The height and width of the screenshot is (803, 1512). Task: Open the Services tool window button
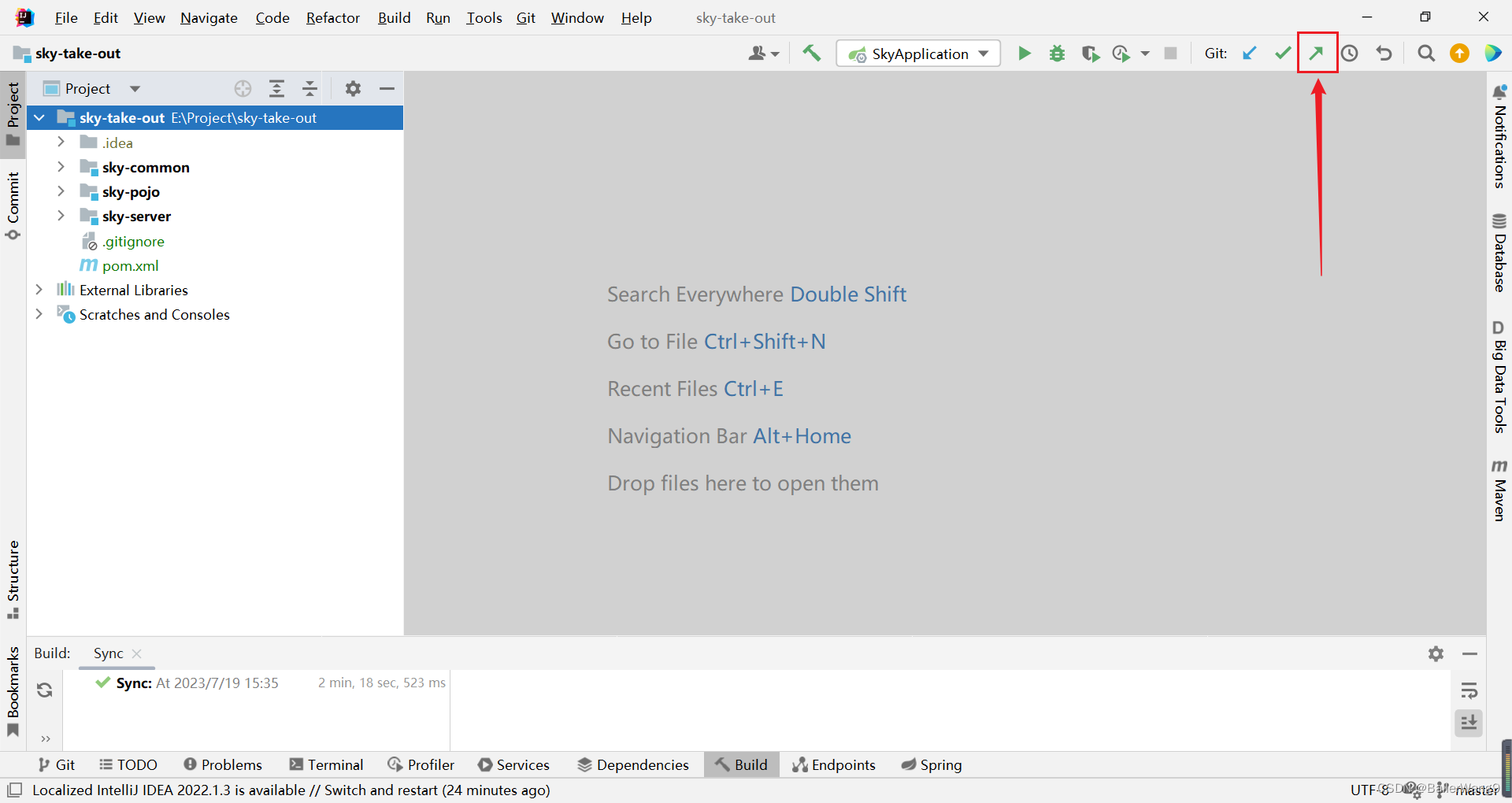click(513, 764)
